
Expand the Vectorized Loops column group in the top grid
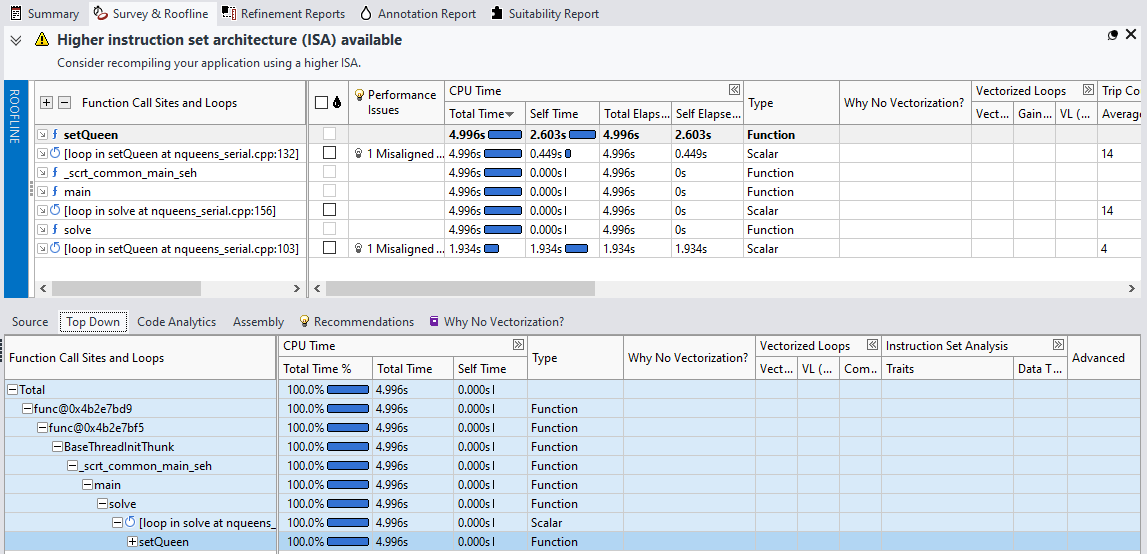(1088, 90)
